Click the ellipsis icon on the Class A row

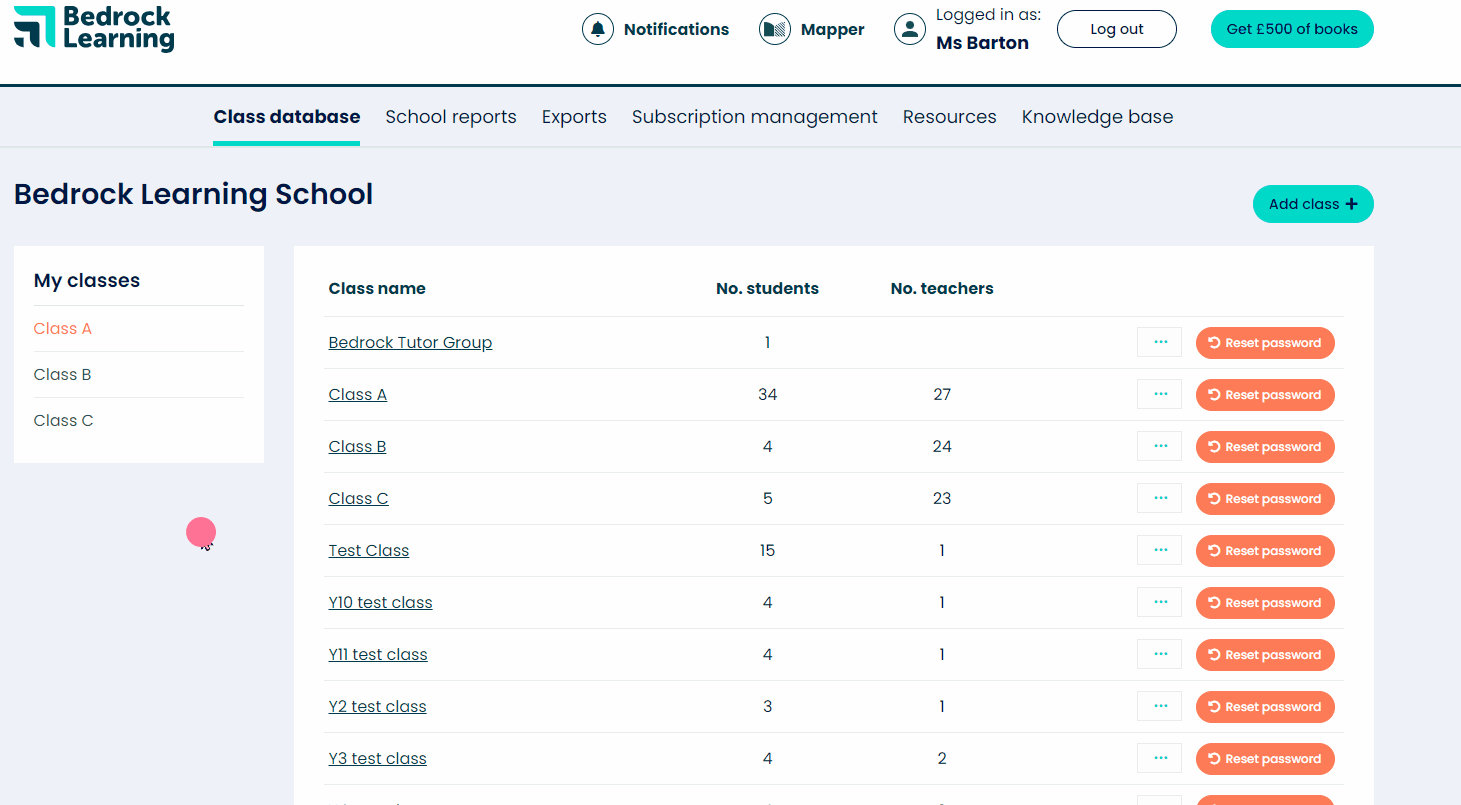coord(1159,394)
